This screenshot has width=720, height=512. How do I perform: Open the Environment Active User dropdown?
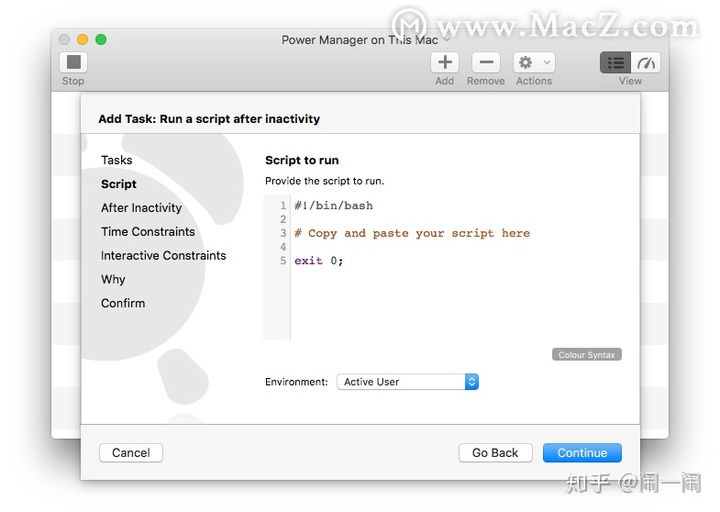(x=408, y=382)
